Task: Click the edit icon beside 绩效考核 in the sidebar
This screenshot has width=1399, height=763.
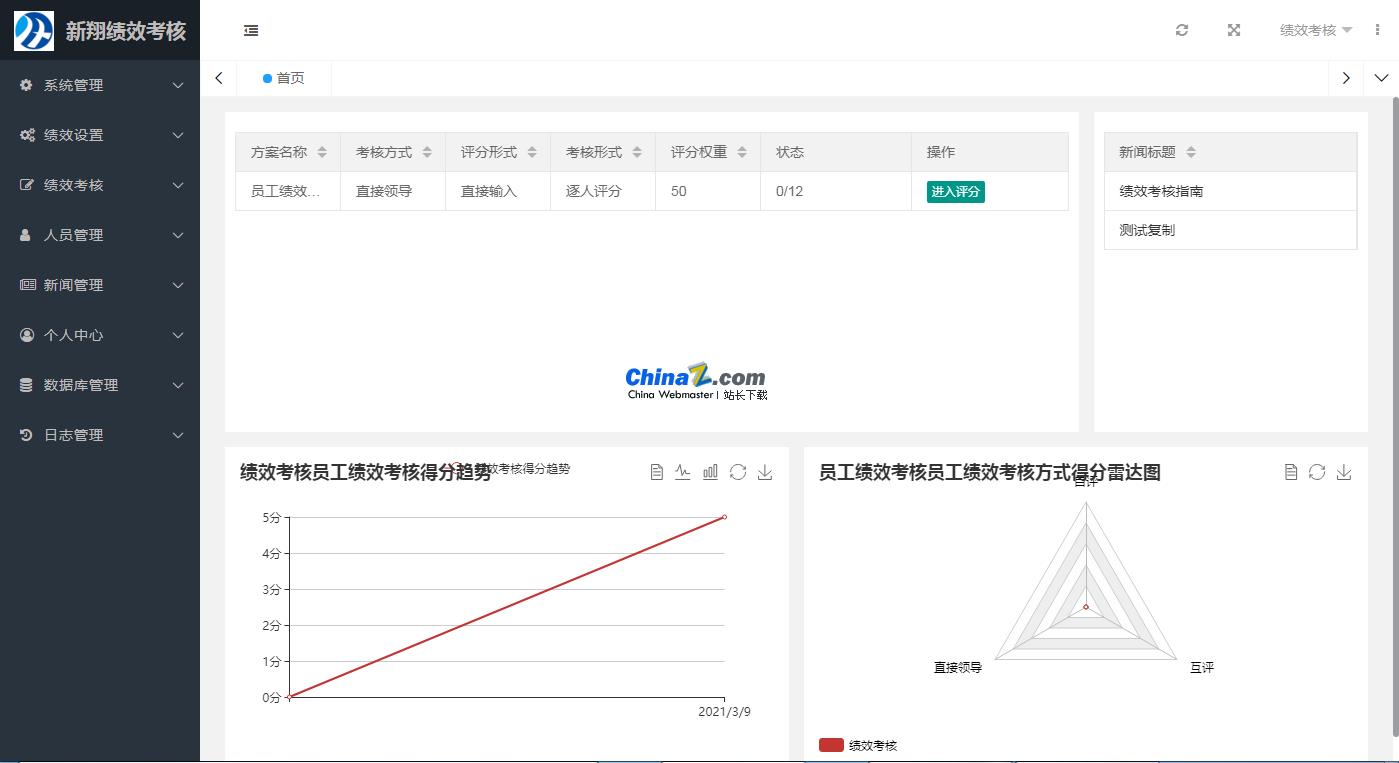Action: [x=27, y=185]
